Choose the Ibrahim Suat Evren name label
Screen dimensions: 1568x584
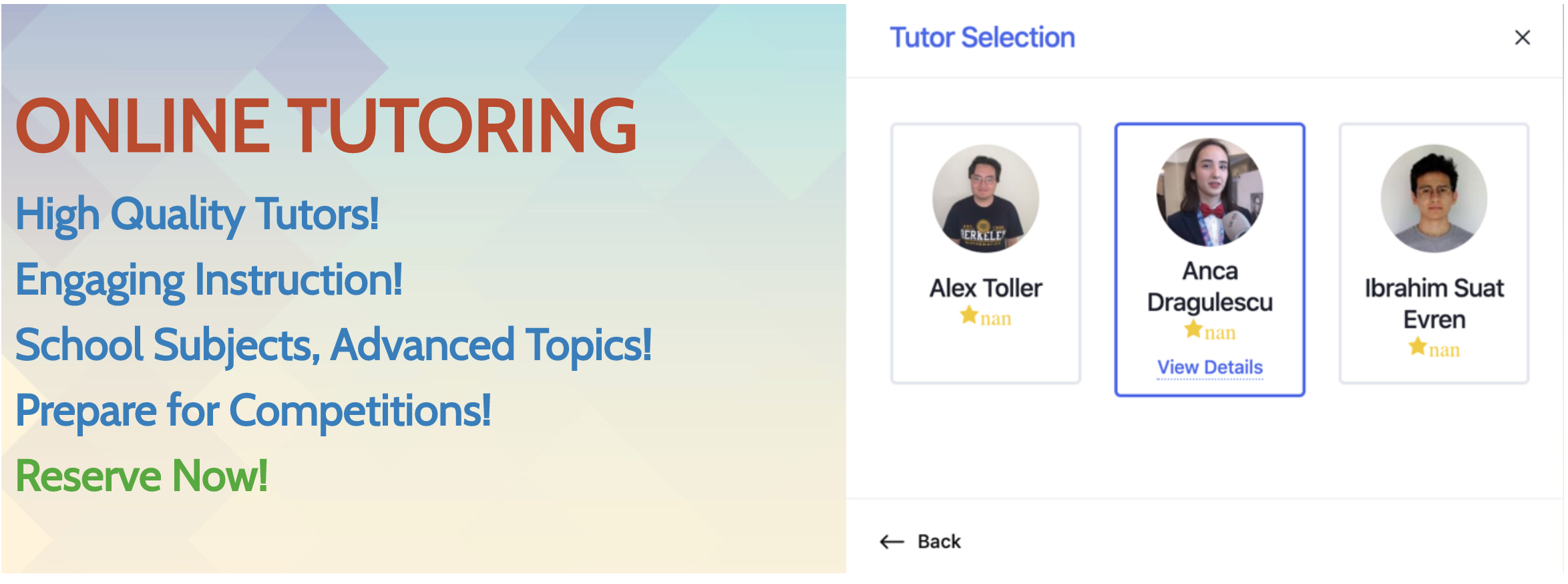click(x=1434, y=304)
